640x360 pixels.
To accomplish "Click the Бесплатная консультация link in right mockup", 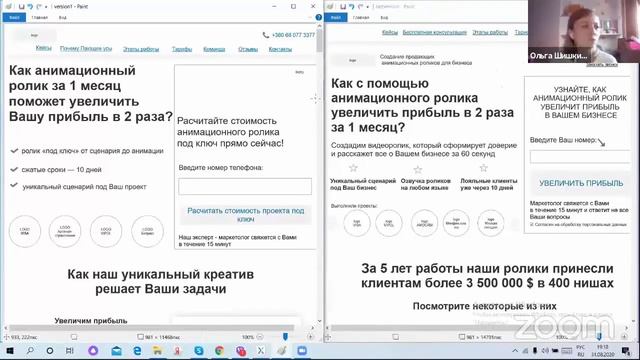I will pyautogui.click(x=434, y=32).
